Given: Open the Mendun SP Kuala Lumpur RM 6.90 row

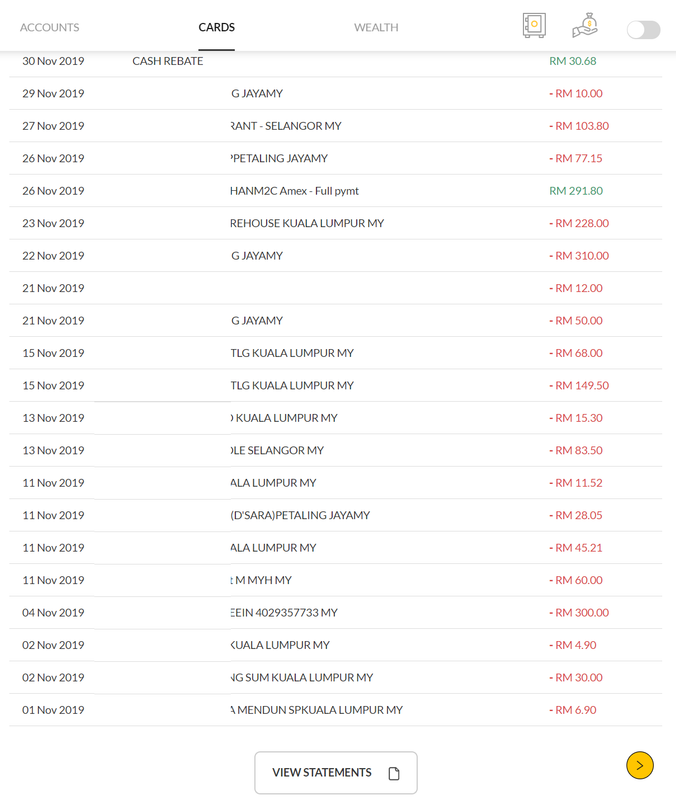Looking at the screenshot, I should pos(336,710).
